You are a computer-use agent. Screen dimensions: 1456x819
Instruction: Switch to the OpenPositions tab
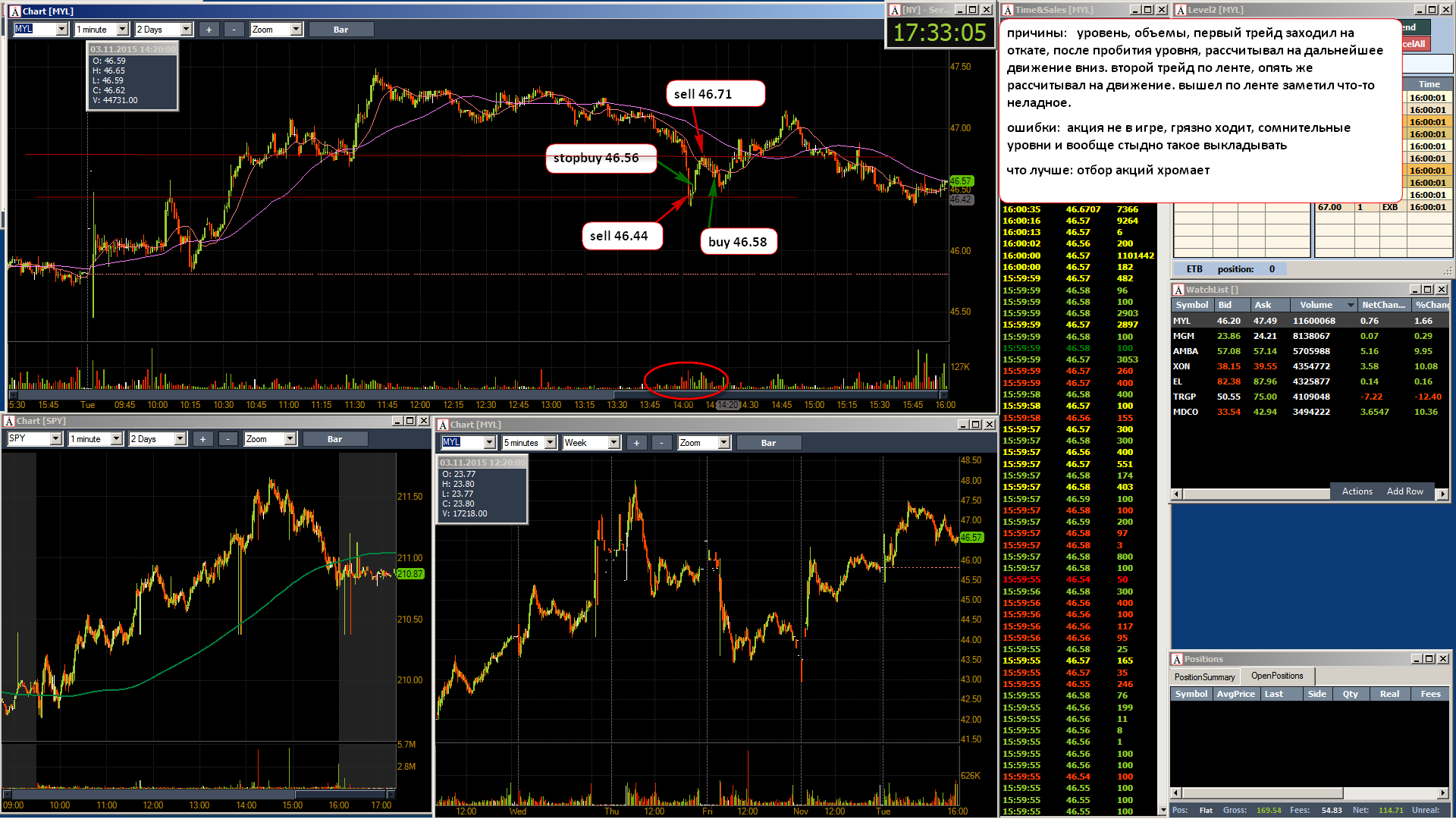[1277, 676]
